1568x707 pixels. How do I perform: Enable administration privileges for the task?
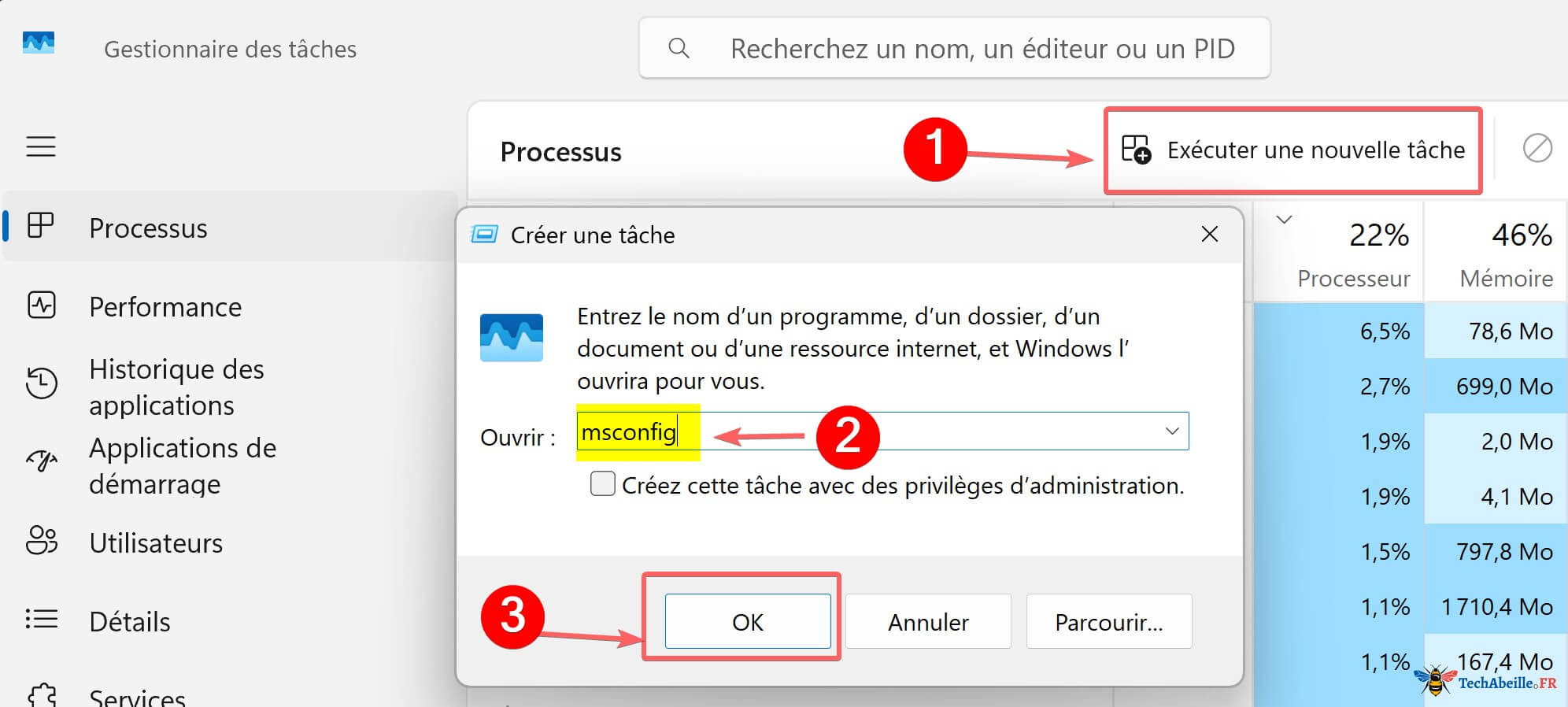coord(602,484)
